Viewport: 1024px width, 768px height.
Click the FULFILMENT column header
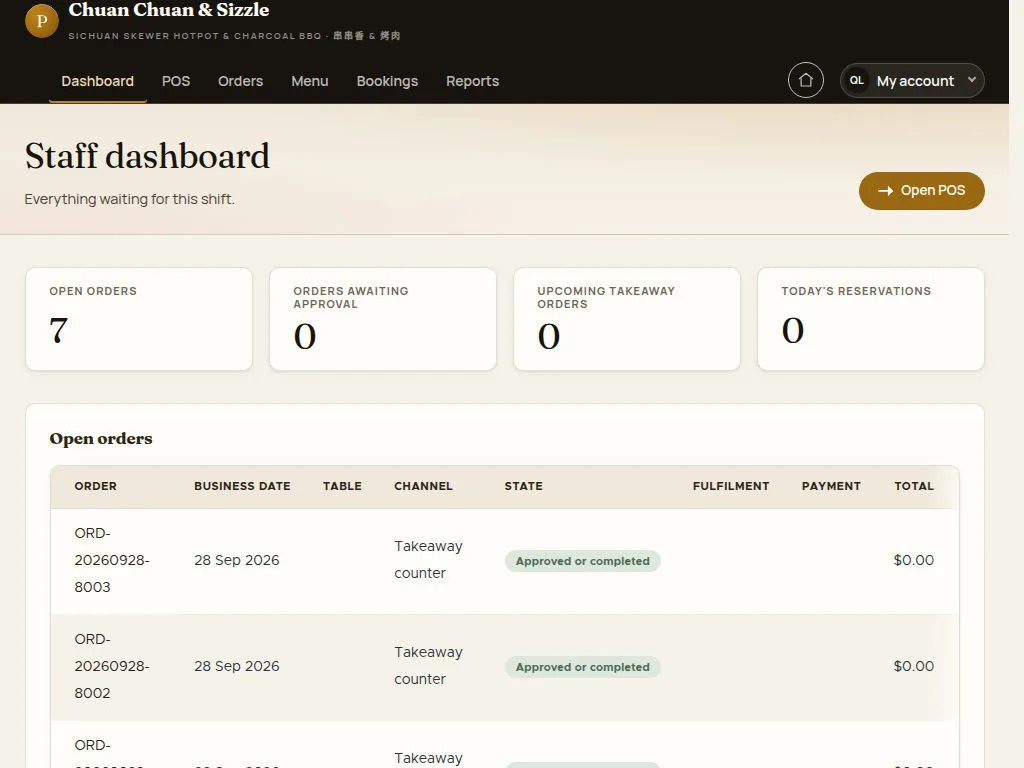point(731,486)
